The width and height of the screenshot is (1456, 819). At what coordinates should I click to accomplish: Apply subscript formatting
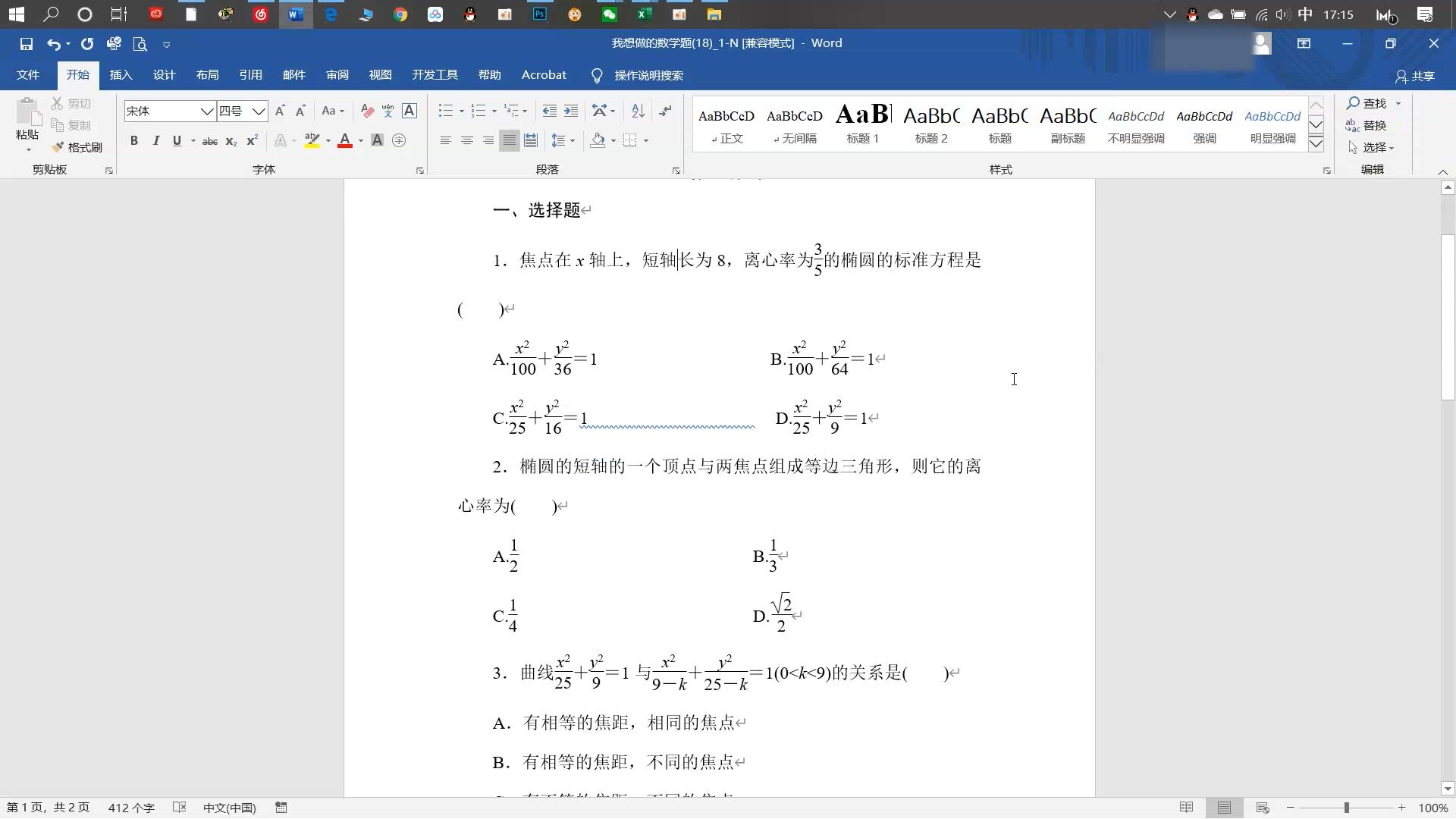click(231, 141)
